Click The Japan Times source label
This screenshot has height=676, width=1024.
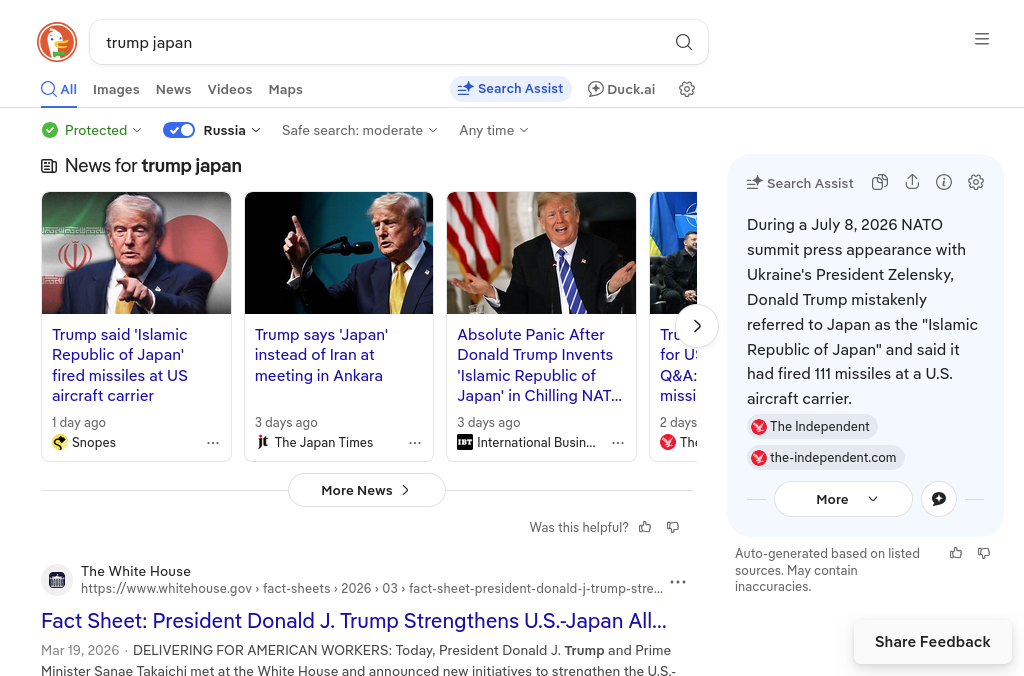(x=324, y=442)
